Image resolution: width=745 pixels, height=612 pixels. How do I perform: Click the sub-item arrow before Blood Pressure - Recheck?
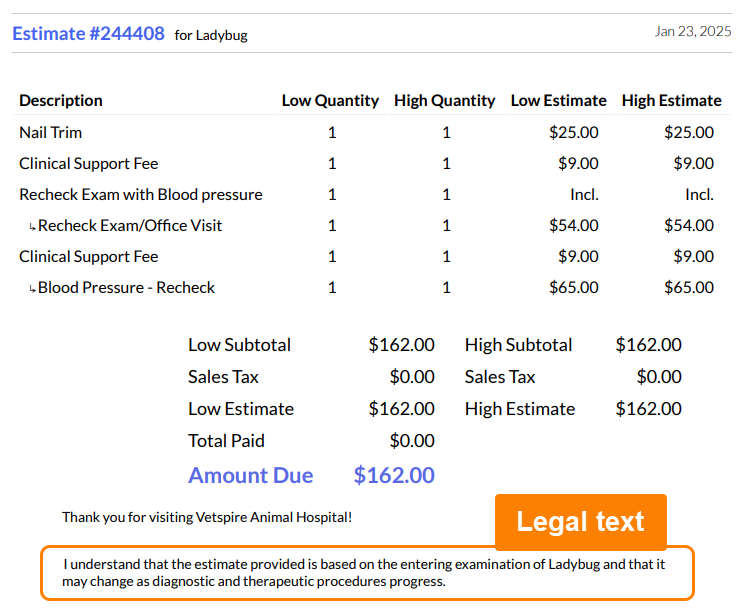coord(32,289)
